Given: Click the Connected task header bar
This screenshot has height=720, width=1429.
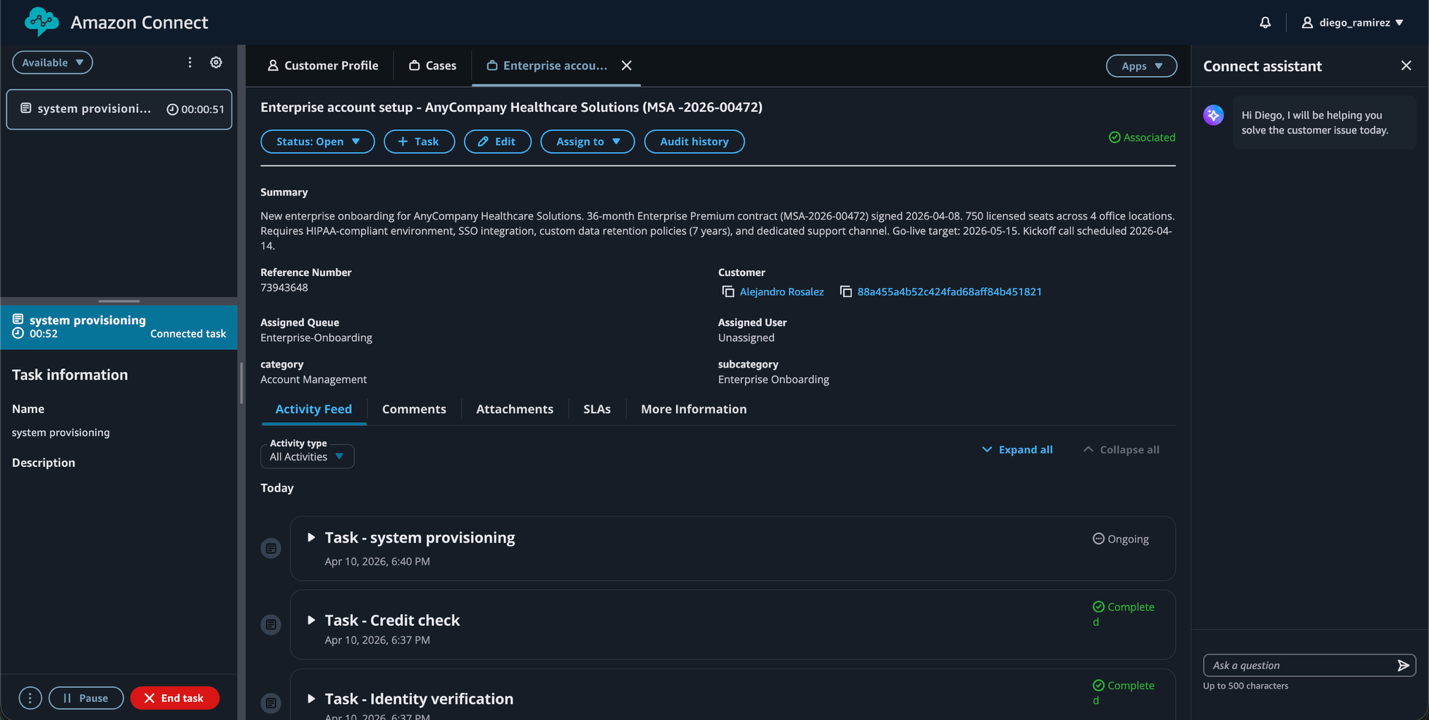Looking at the screenshot, I should (x=119, y=327).
